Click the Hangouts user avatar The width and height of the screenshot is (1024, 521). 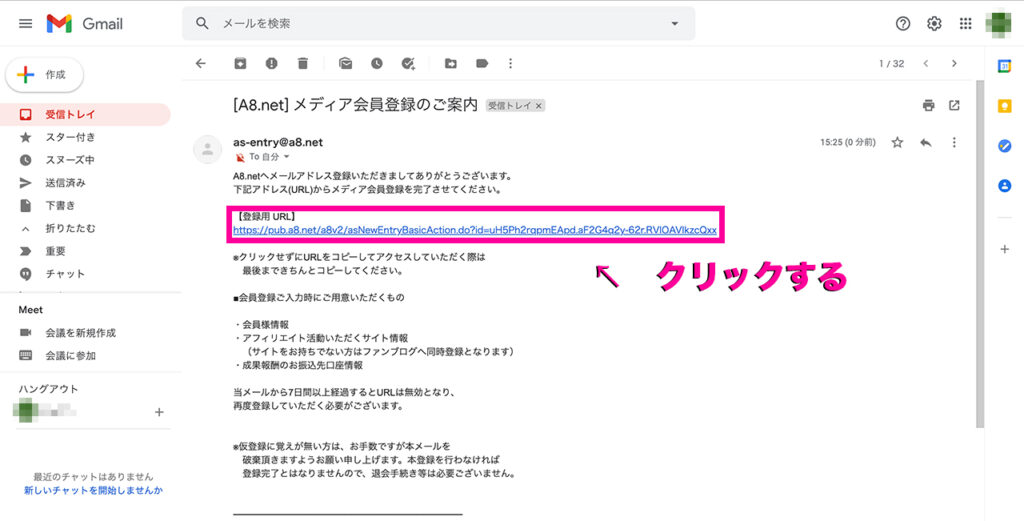pos(26,412)
